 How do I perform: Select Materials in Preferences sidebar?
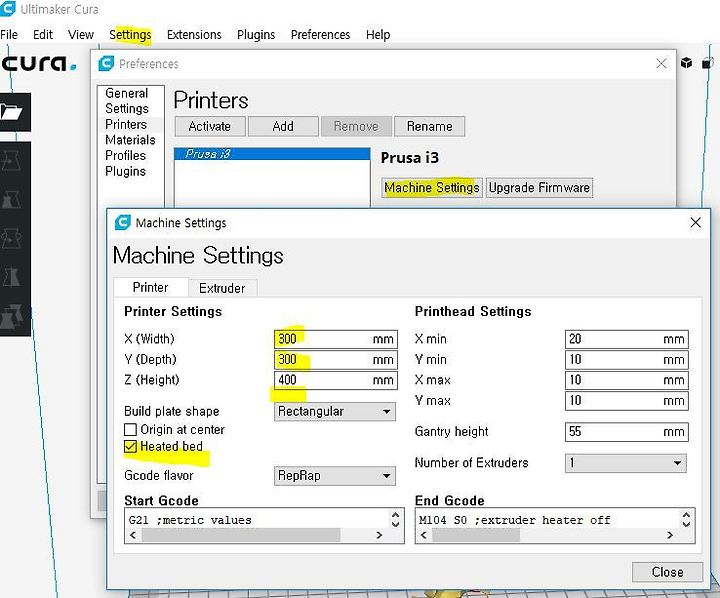click(130, 140)
